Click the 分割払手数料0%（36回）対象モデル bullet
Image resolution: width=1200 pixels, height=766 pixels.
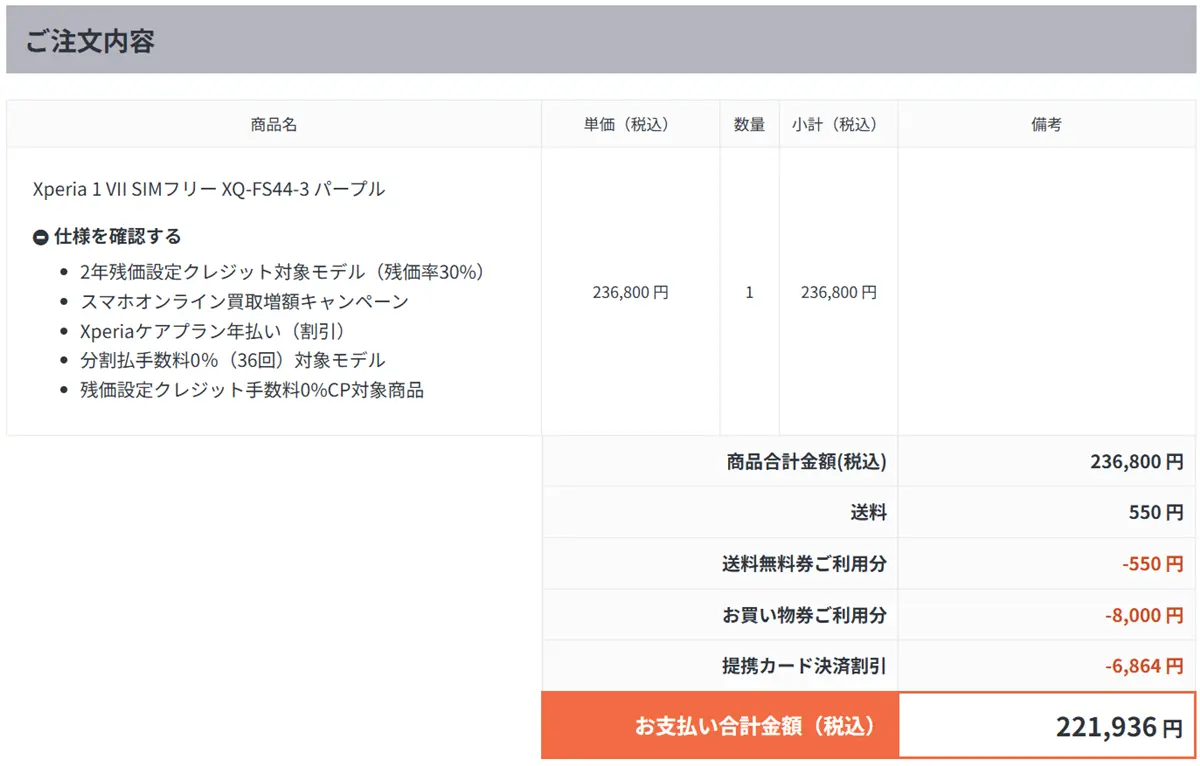point(232,360)
